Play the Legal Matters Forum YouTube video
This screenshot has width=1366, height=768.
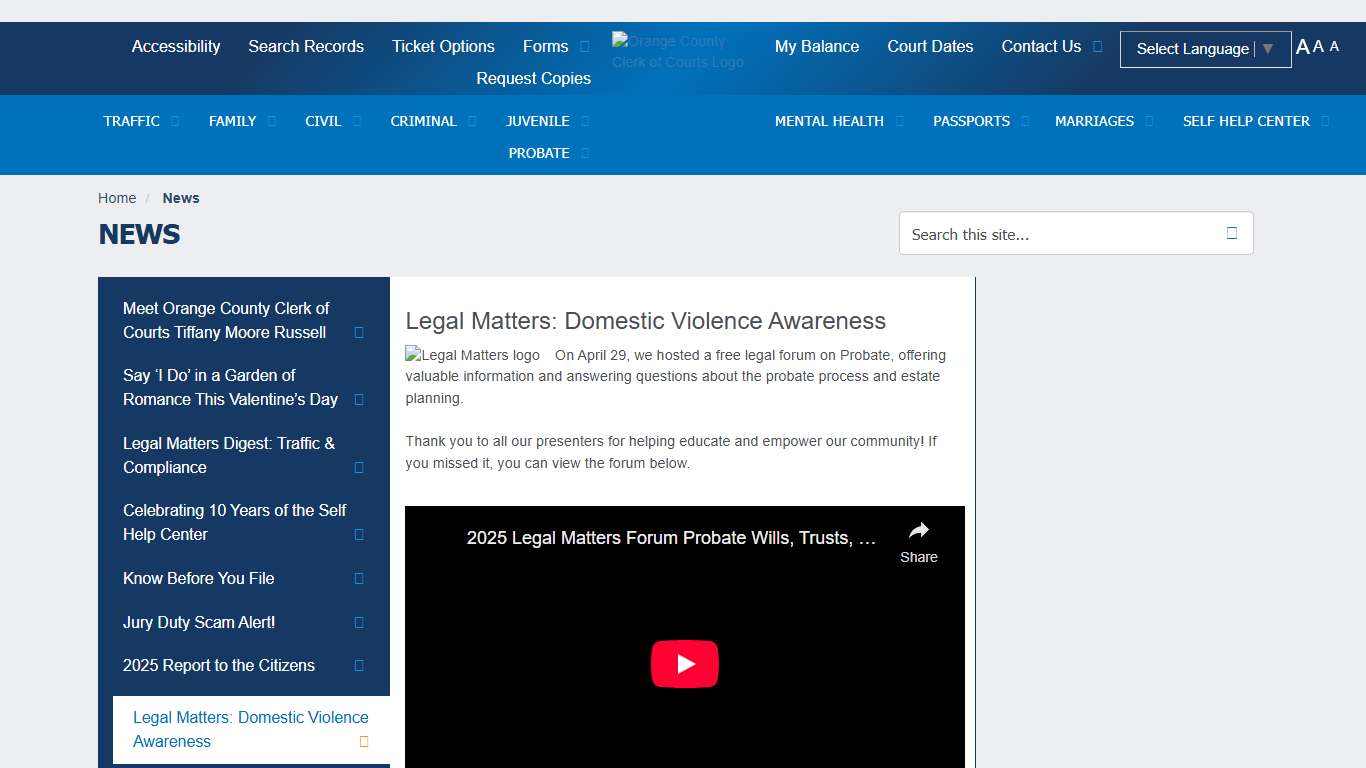(684, 664)
